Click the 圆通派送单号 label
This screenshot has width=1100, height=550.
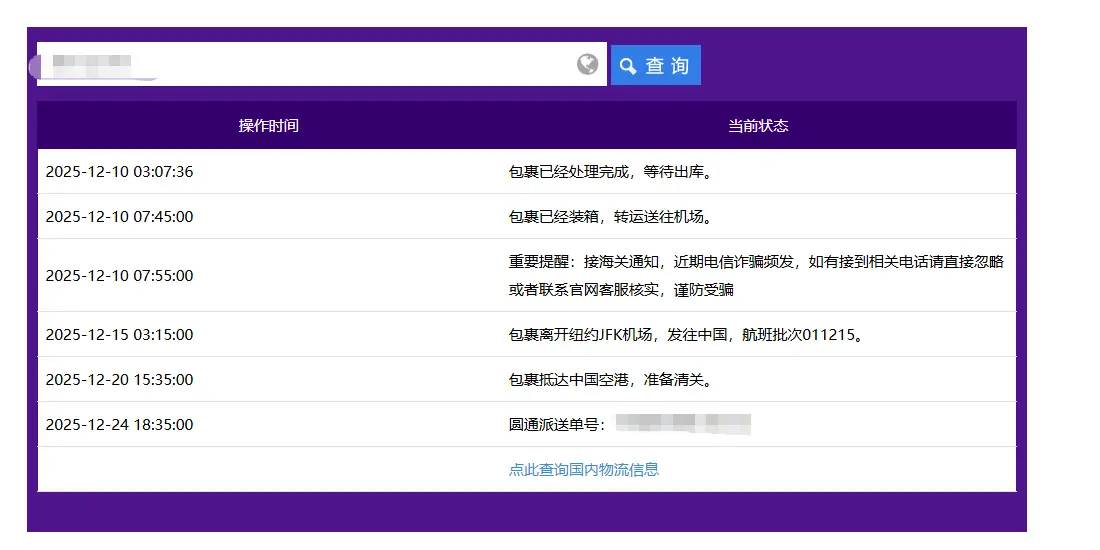(556, 424)
